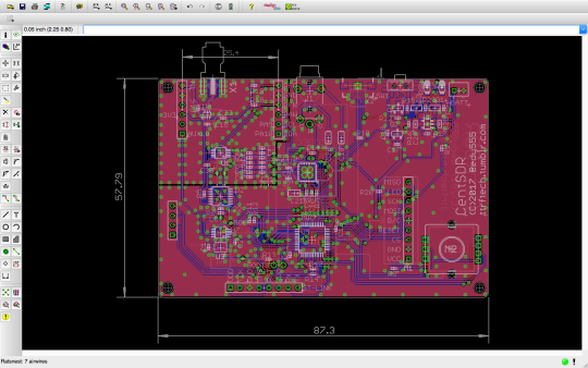The height and width of the screenshot is (368, 588).
Task: Select the Delete (X) tool
Action: [6, 113]
